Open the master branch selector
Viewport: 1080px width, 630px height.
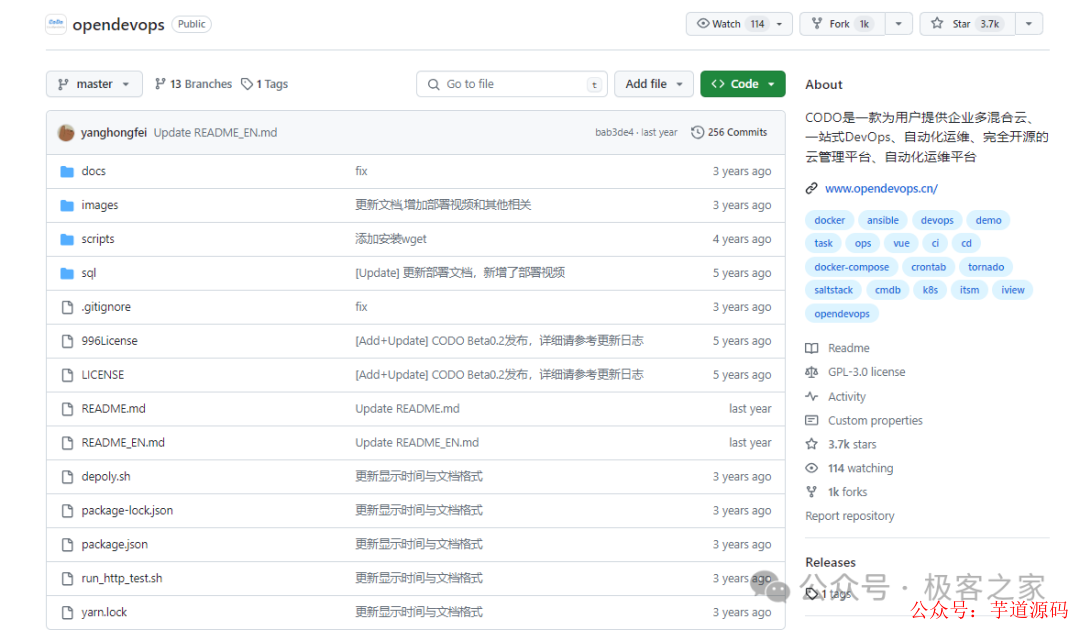94,84
